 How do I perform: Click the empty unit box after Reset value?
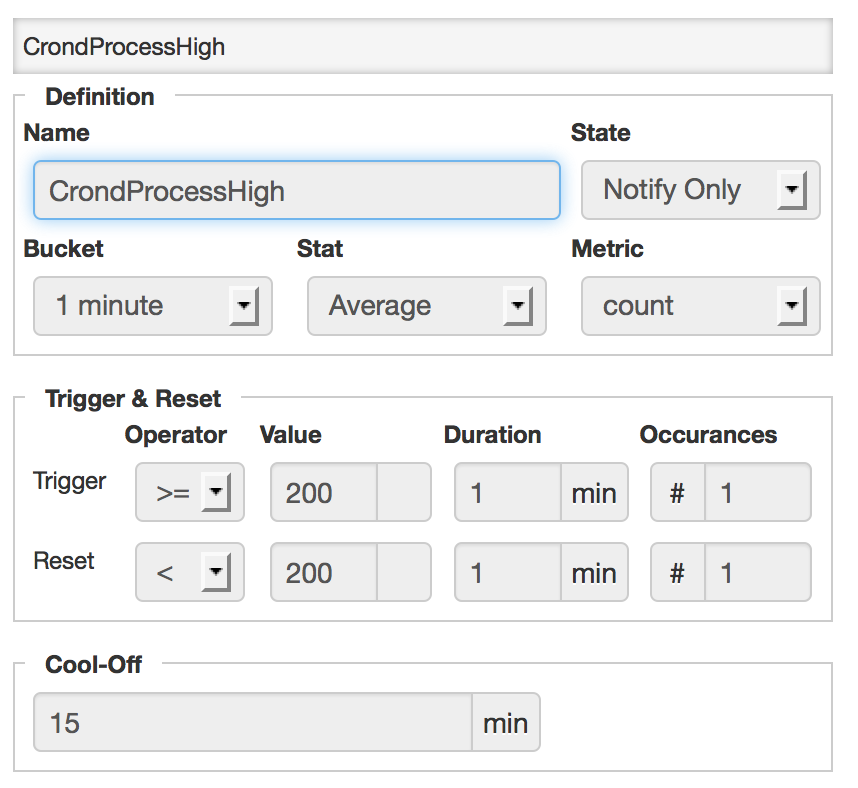point(404,572)
